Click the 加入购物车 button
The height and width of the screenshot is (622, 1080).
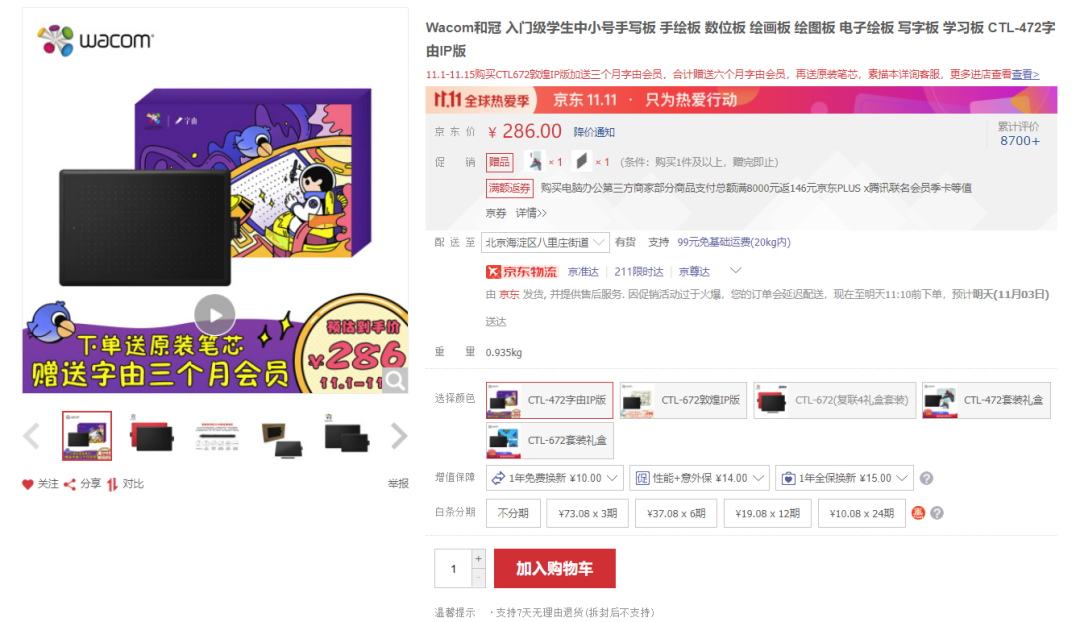click(x=554, y=568)
